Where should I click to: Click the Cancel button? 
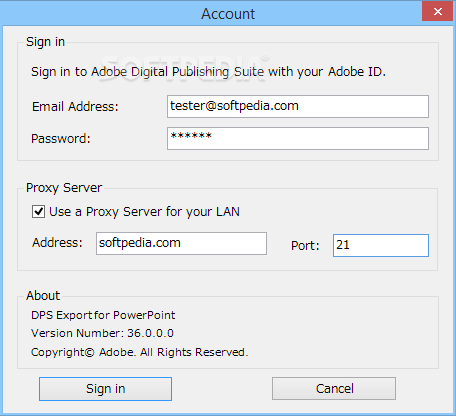pos(334,388)
